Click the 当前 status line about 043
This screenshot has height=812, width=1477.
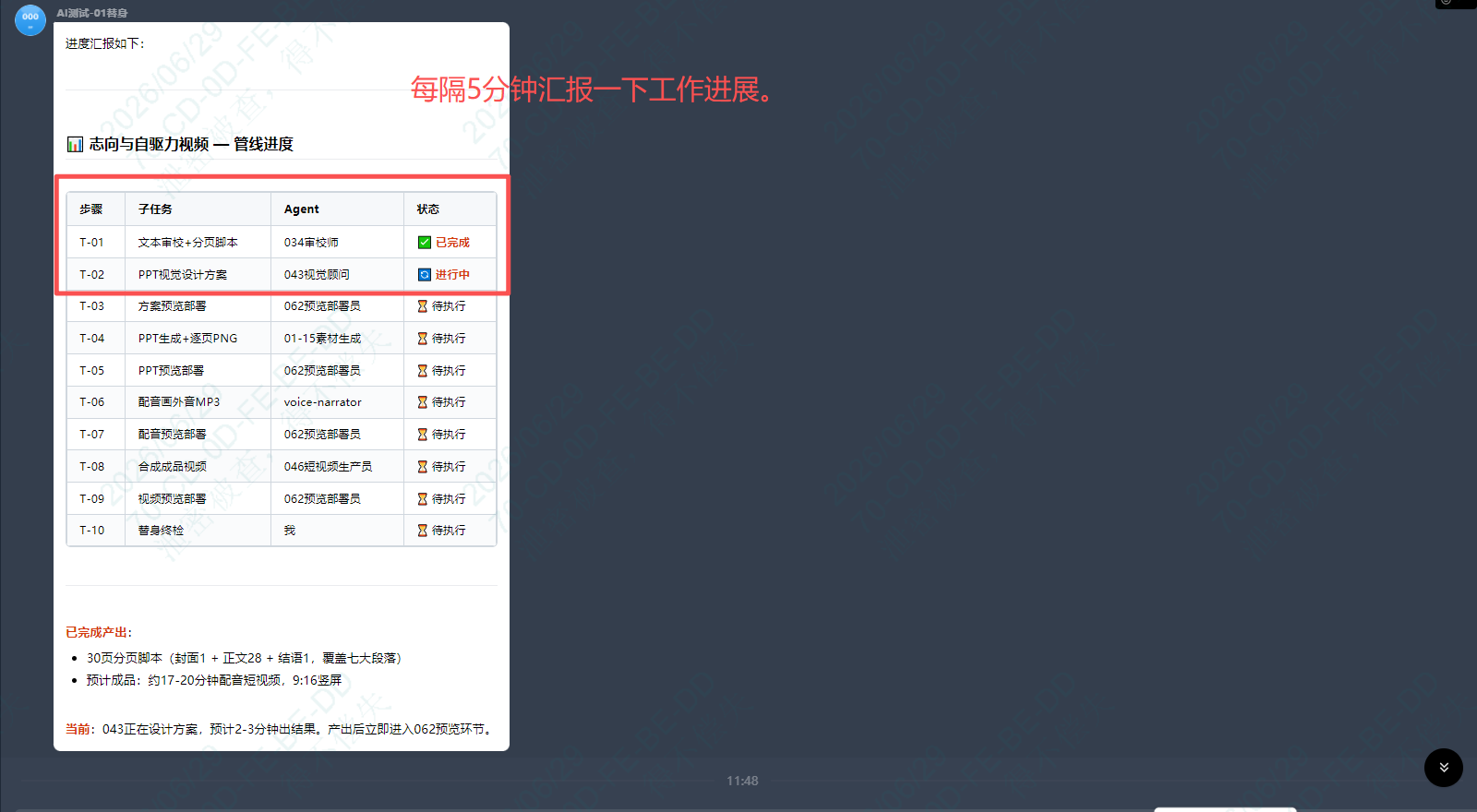click(279, 729)
